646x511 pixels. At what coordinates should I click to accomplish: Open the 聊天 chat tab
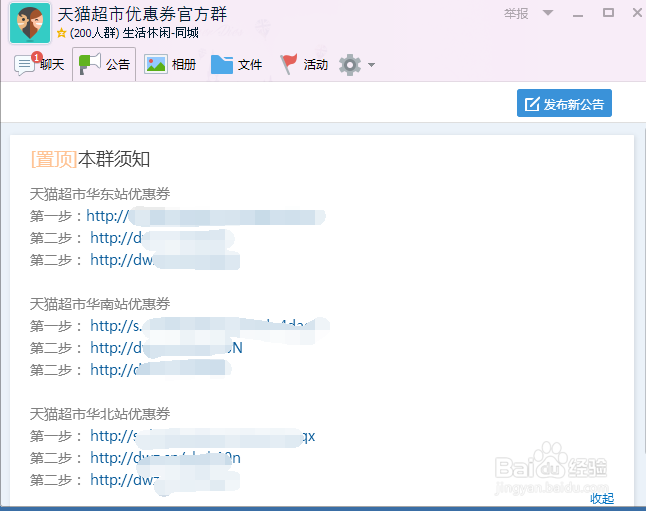coord(40,64)
